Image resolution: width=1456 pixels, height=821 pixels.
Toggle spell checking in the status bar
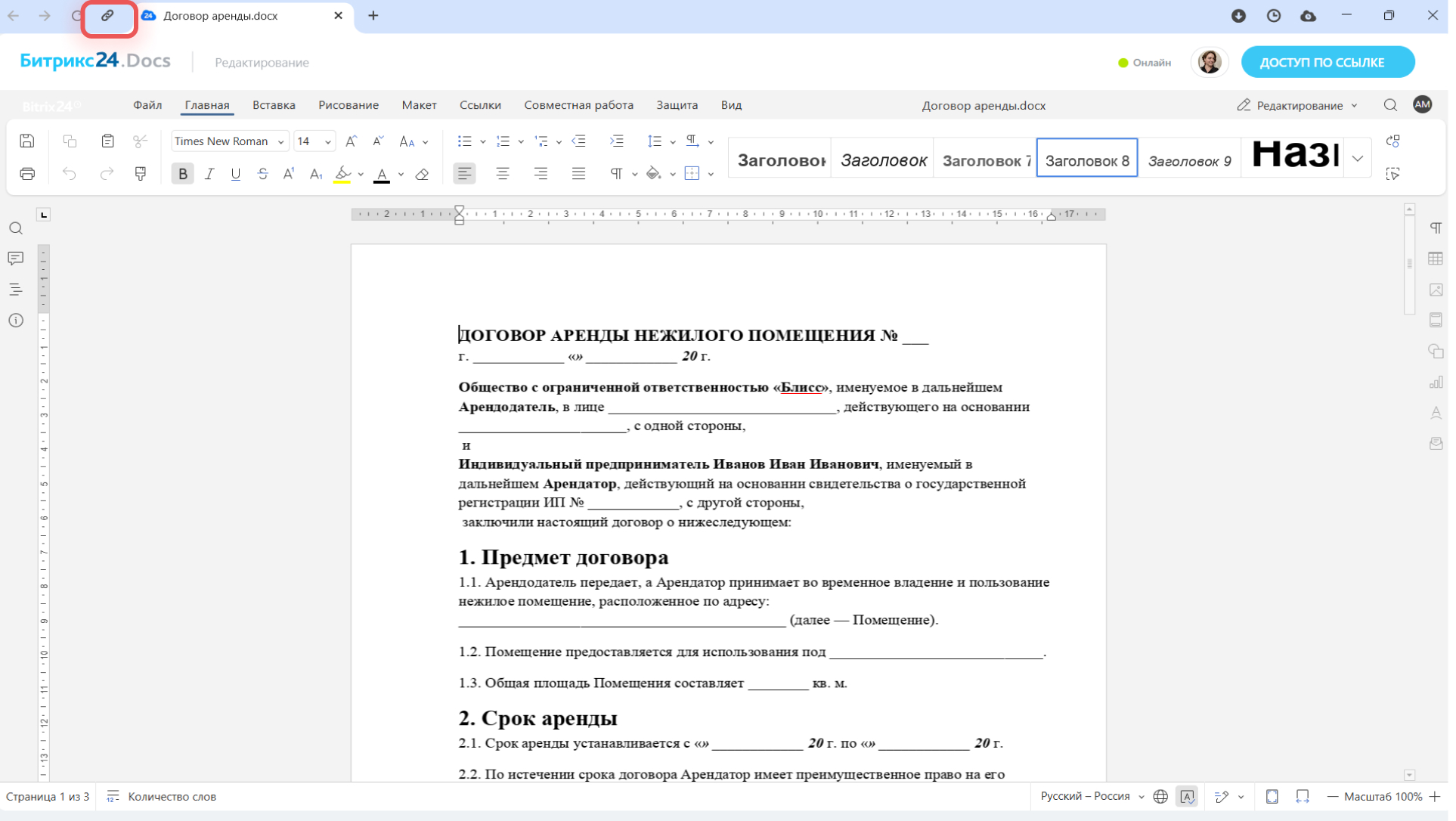tap(1187, 797)
